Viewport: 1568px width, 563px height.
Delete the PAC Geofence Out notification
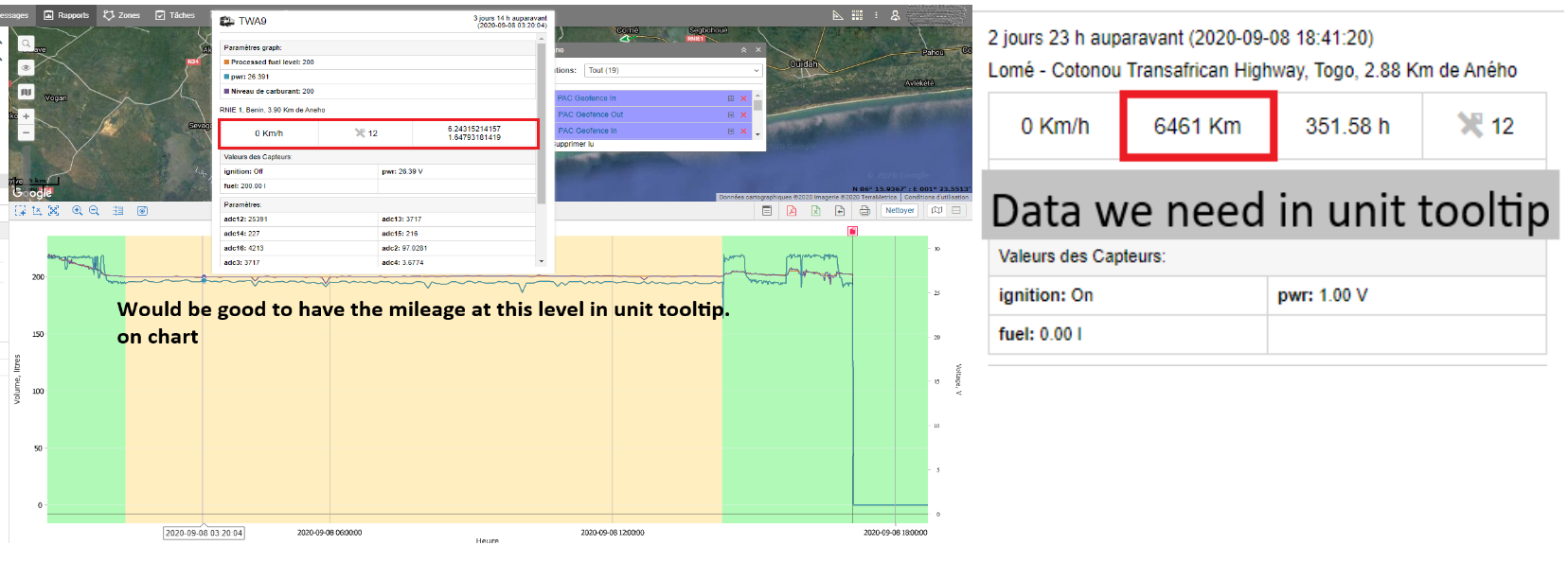click(x=743, y=114)
